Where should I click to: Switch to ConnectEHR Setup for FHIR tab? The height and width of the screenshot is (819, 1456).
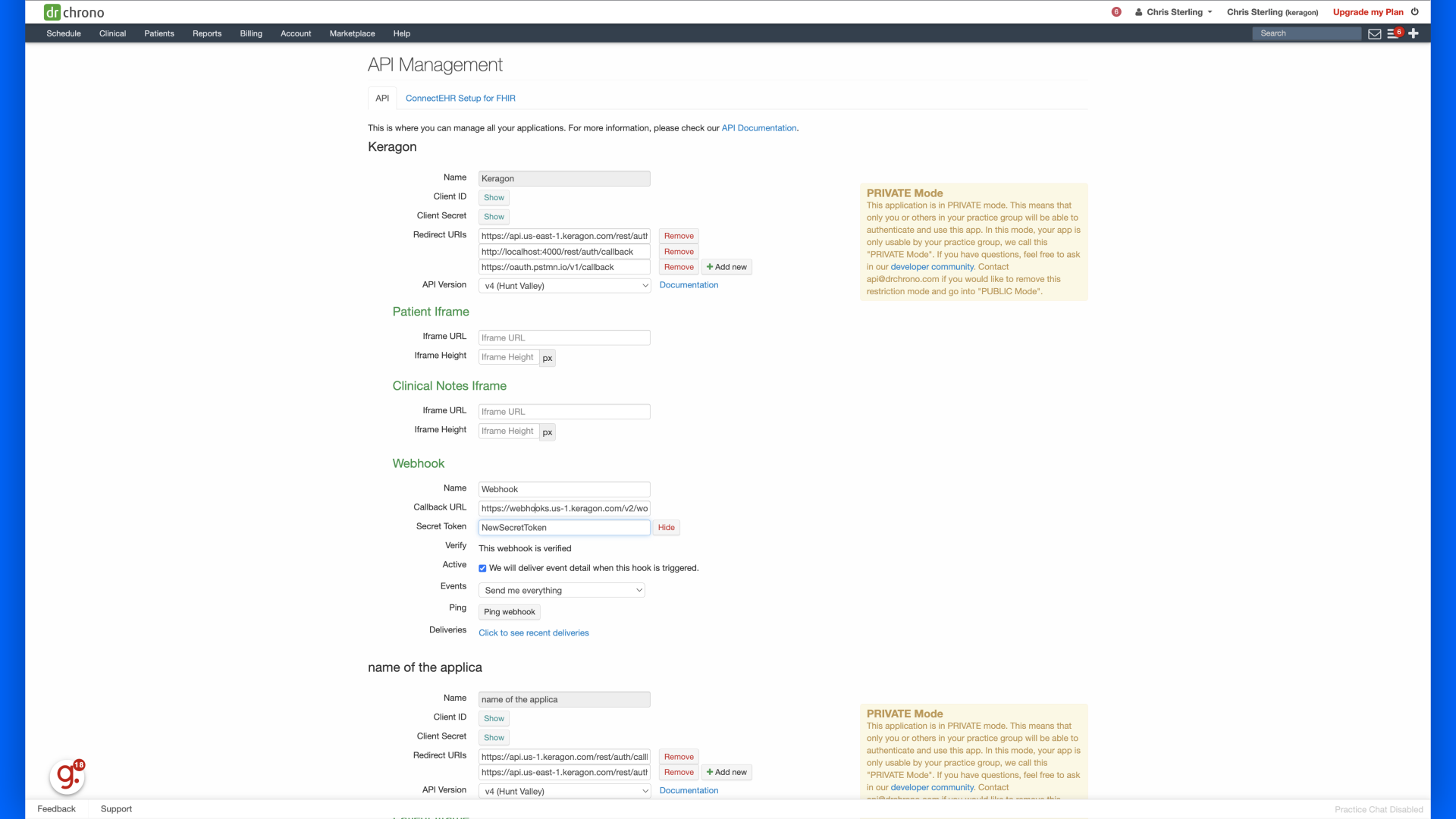(x=460, y=98)
